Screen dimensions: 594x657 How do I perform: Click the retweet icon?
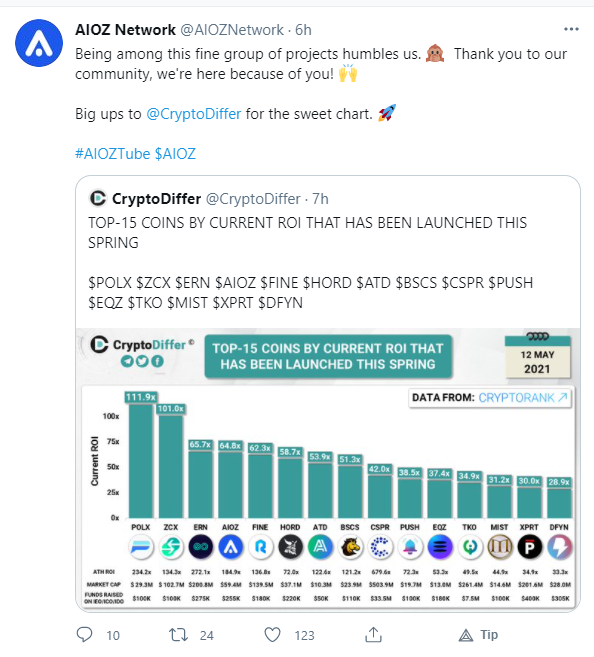(178, 635)
